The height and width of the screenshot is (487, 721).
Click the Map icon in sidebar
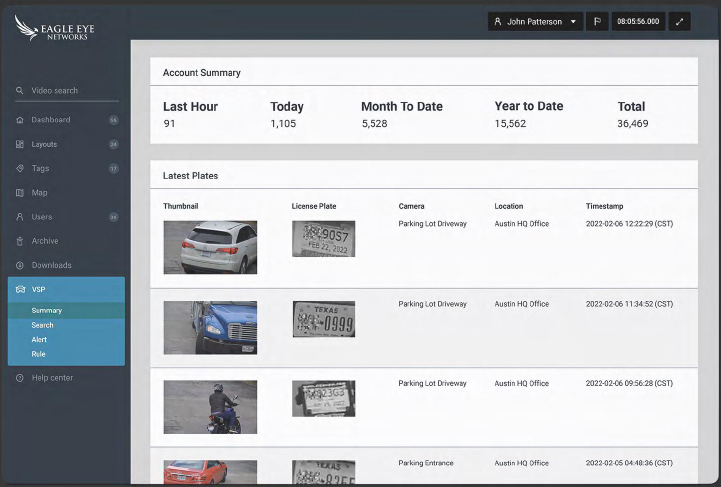19,193
